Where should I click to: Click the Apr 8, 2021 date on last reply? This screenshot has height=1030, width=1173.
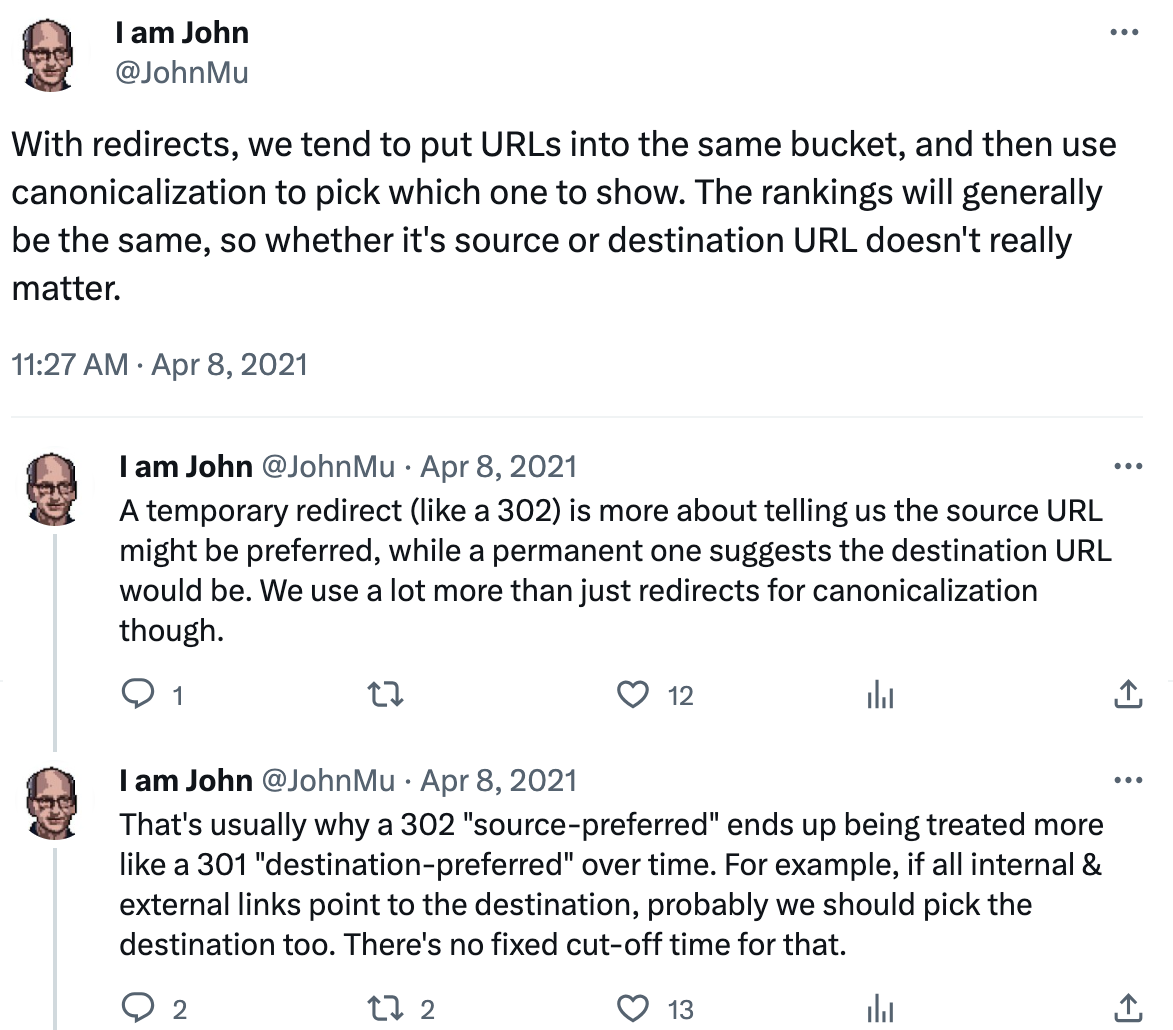pyautogui.click(x=498, y=780)
